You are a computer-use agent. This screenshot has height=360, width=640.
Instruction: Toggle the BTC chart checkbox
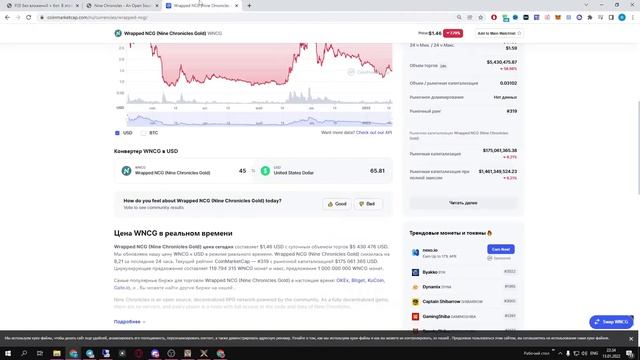143,133
